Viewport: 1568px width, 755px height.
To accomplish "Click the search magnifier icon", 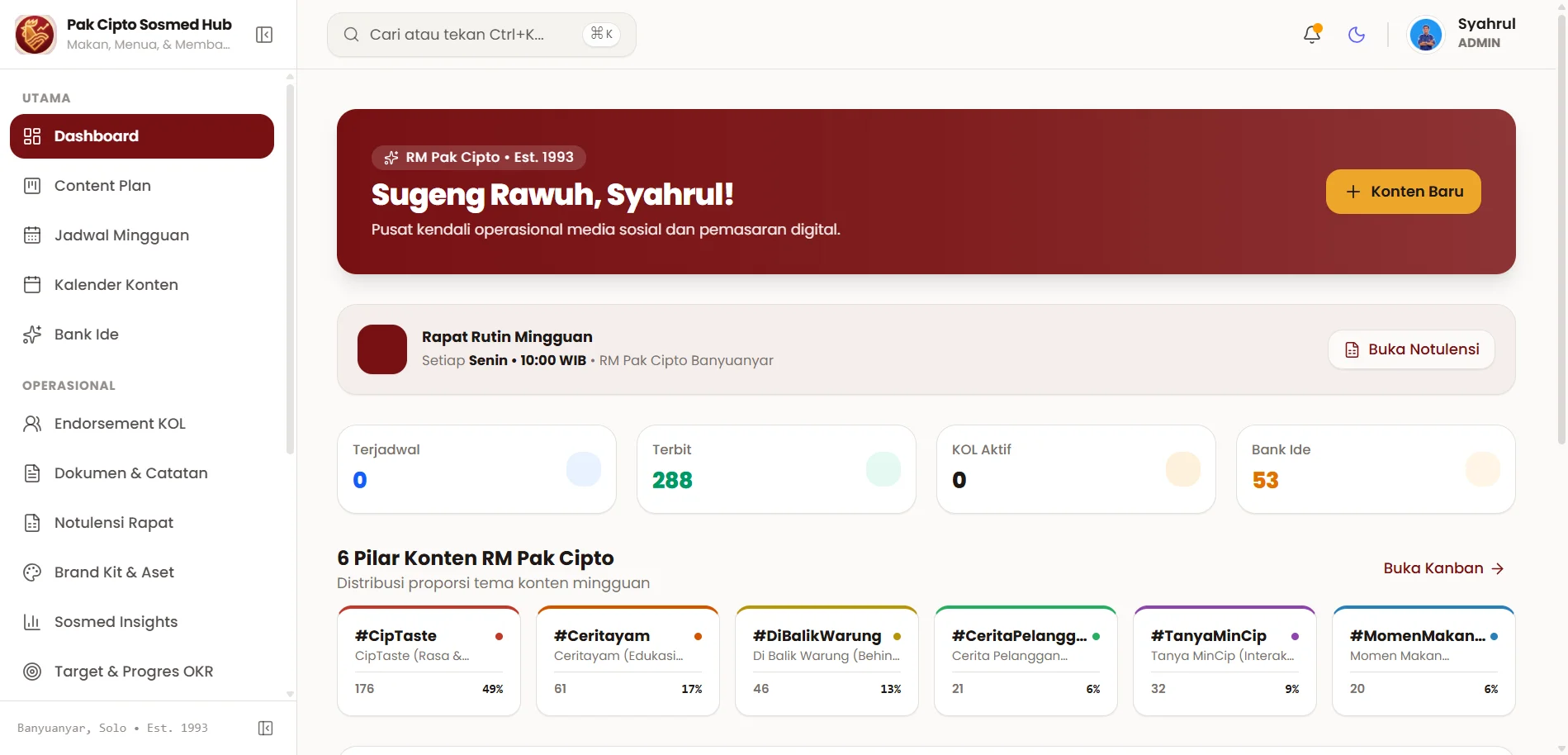I will click(x=351, y=35).
